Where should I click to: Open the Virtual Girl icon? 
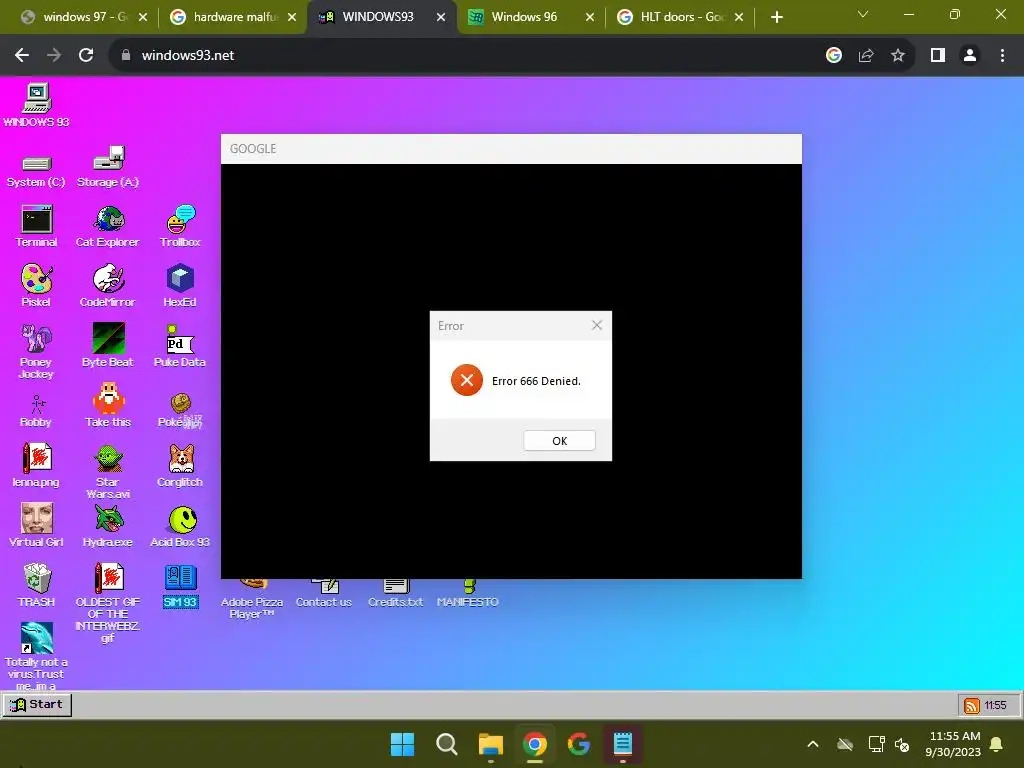click(37, 525)
